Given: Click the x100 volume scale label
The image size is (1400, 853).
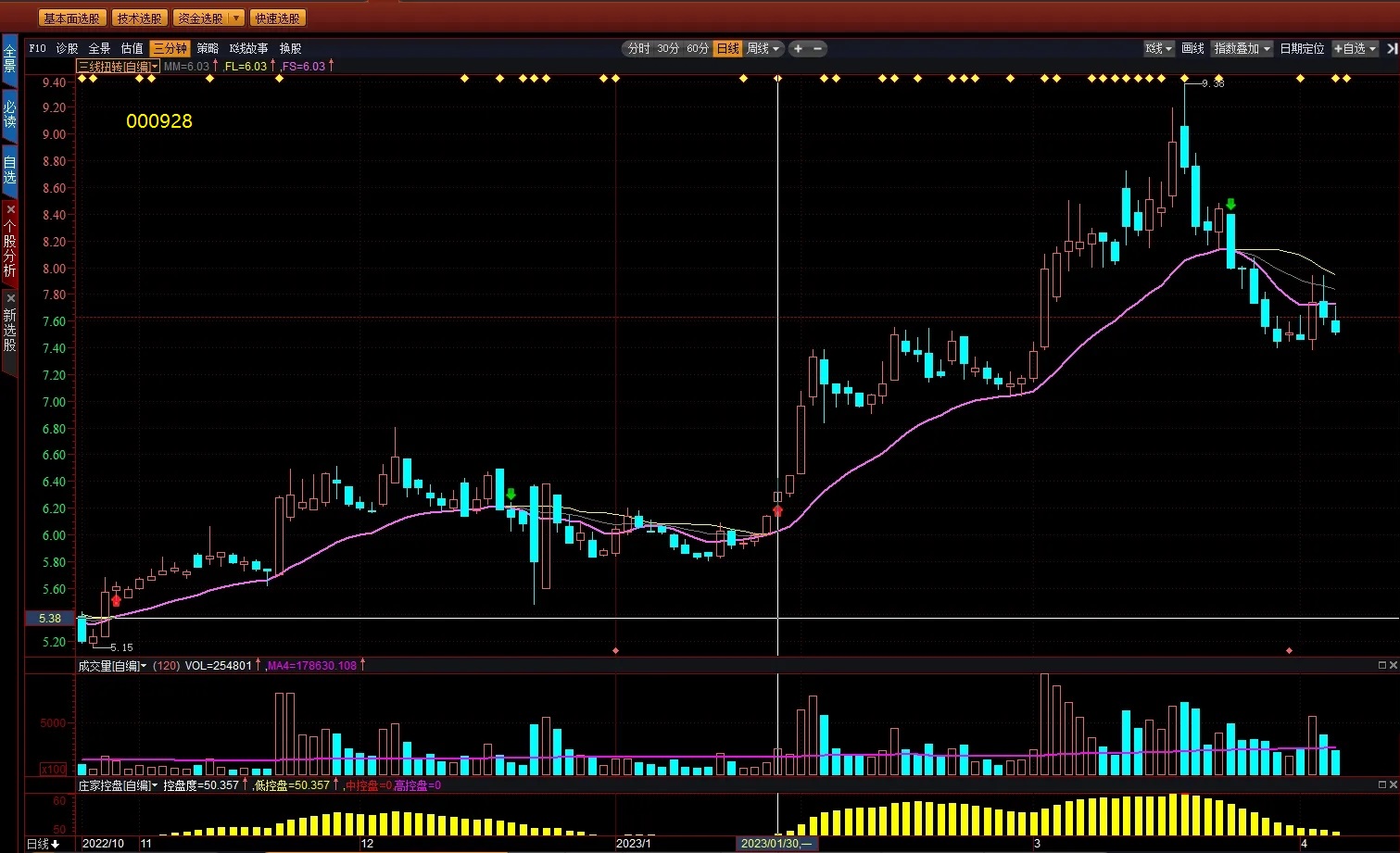Looking at the screenshot, I should click(x=54, y=769).
